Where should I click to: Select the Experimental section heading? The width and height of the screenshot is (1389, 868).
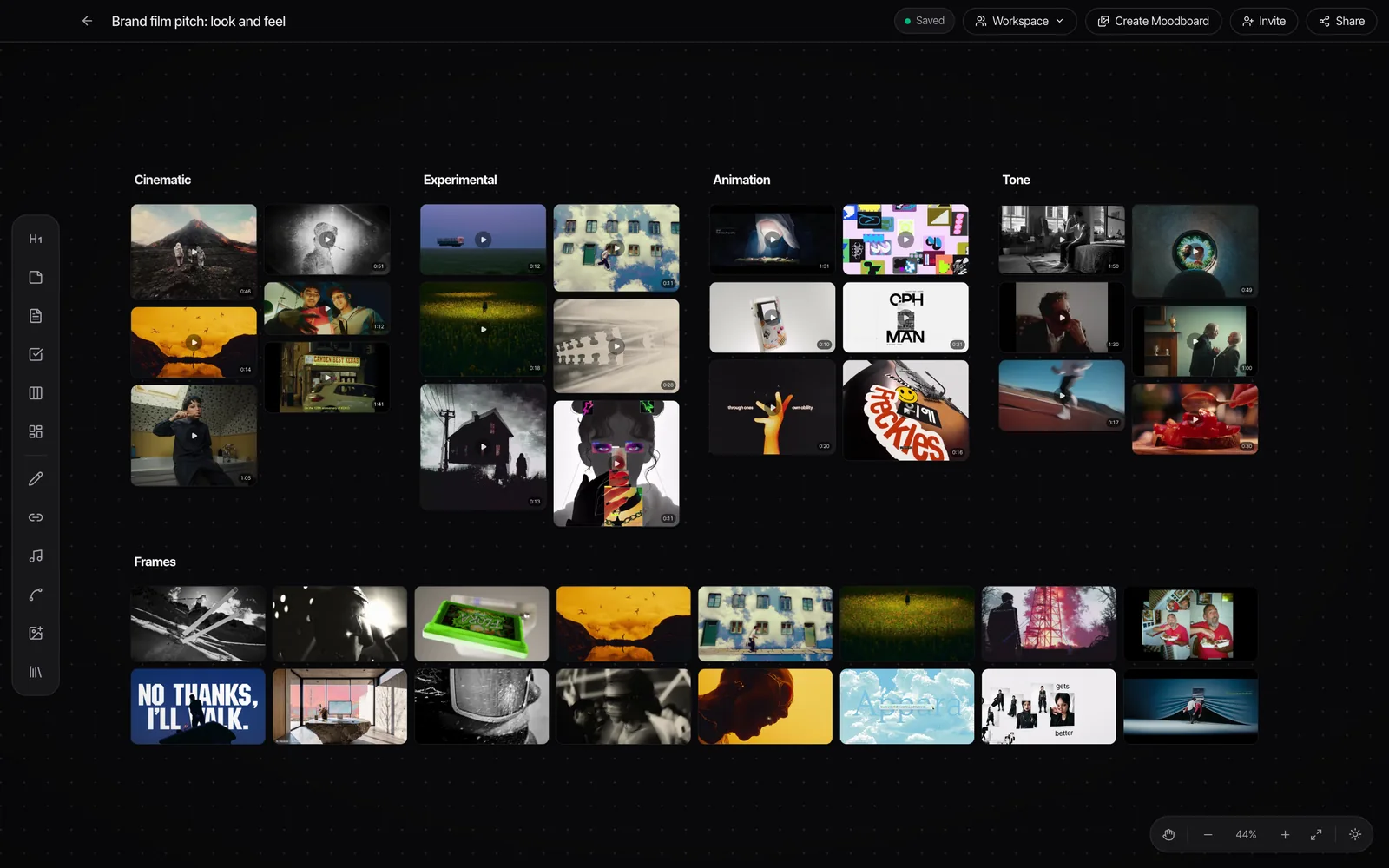coord(460,180)
